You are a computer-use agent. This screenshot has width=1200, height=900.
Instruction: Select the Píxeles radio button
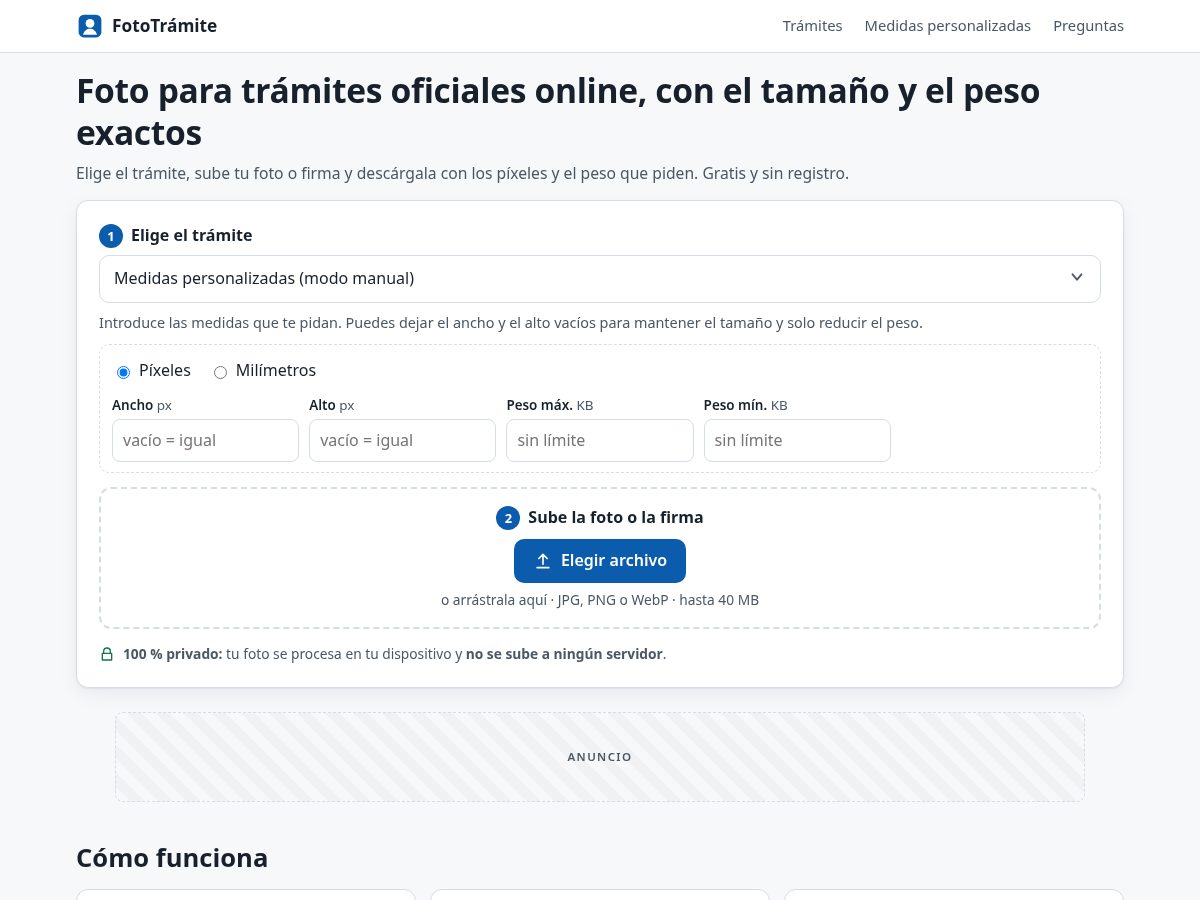click(x=123, y=372)
